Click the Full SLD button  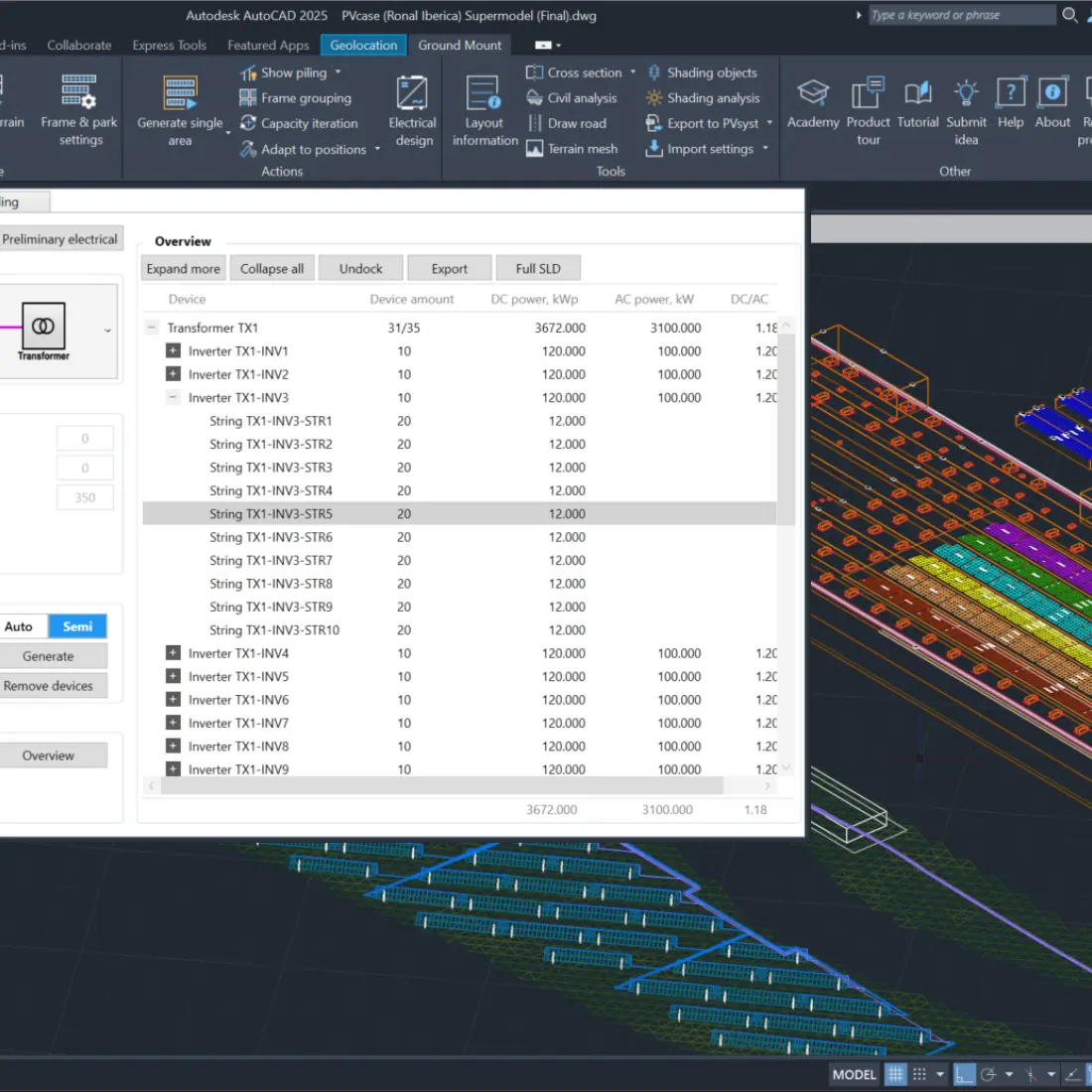(538, 269)
